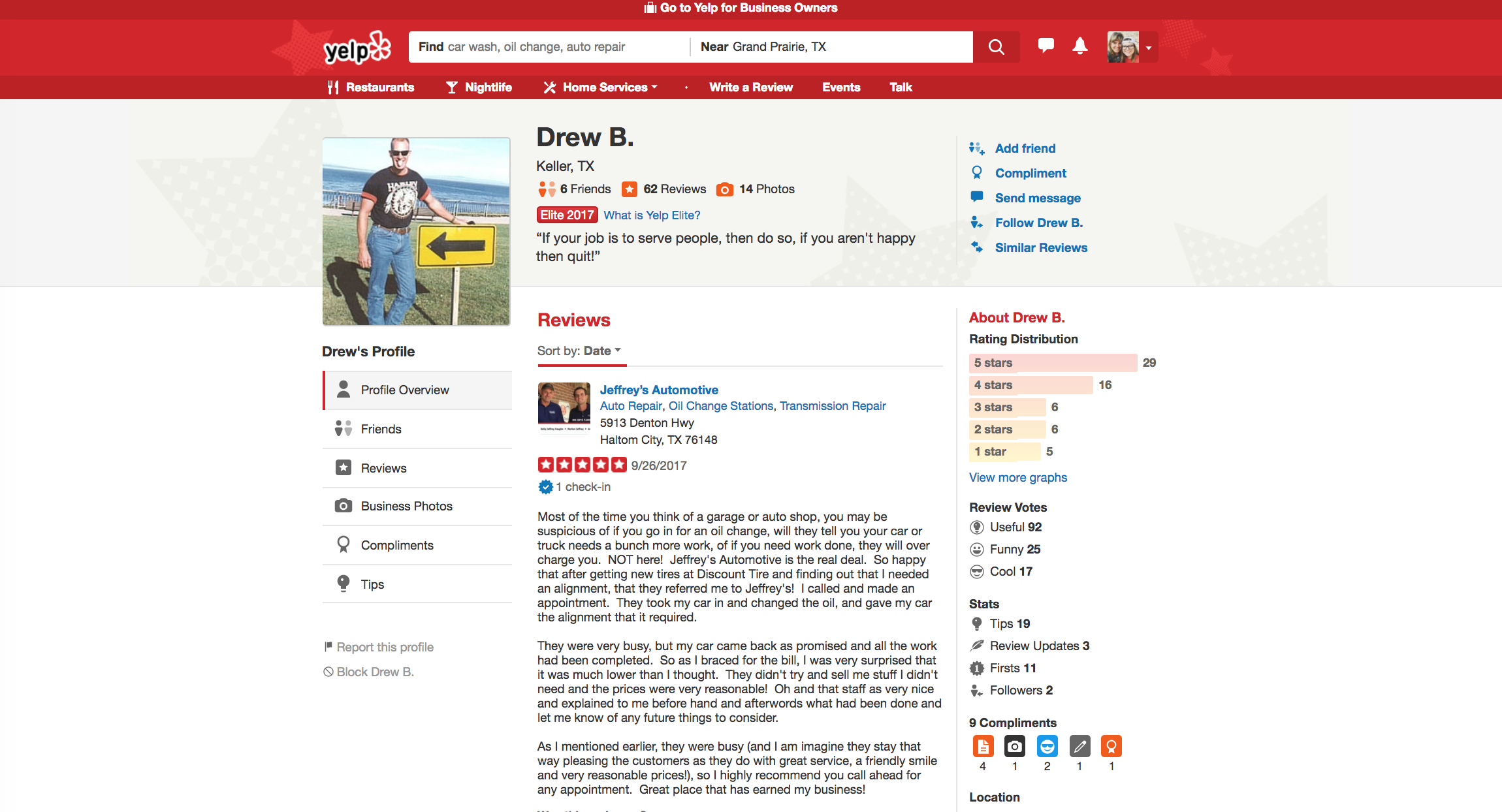Viewport: 1502px width, 812px height.
Task: Click the Tips lightbulb stat icon
Action: 977,624
